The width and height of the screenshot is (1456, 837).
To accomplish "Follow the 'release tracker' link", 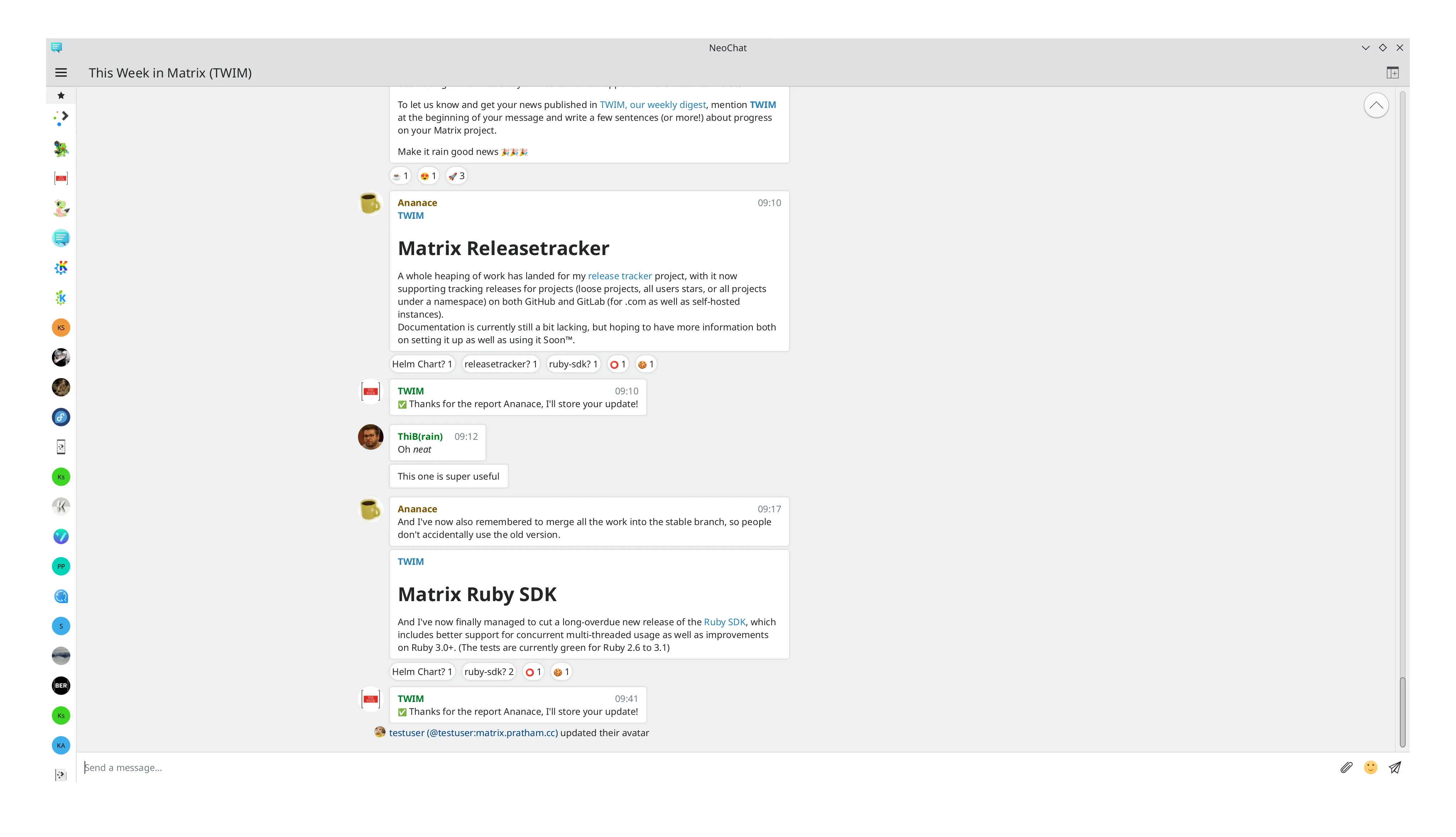I will point(619,276).
